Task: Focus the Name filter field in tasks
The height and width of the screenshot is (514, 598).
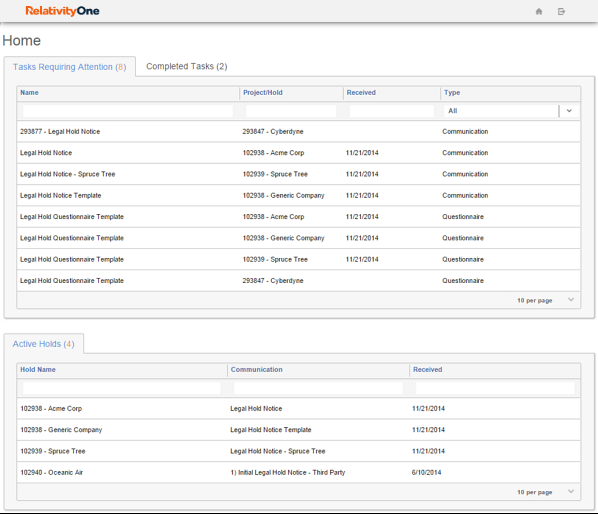Action: tap(128, 111)
